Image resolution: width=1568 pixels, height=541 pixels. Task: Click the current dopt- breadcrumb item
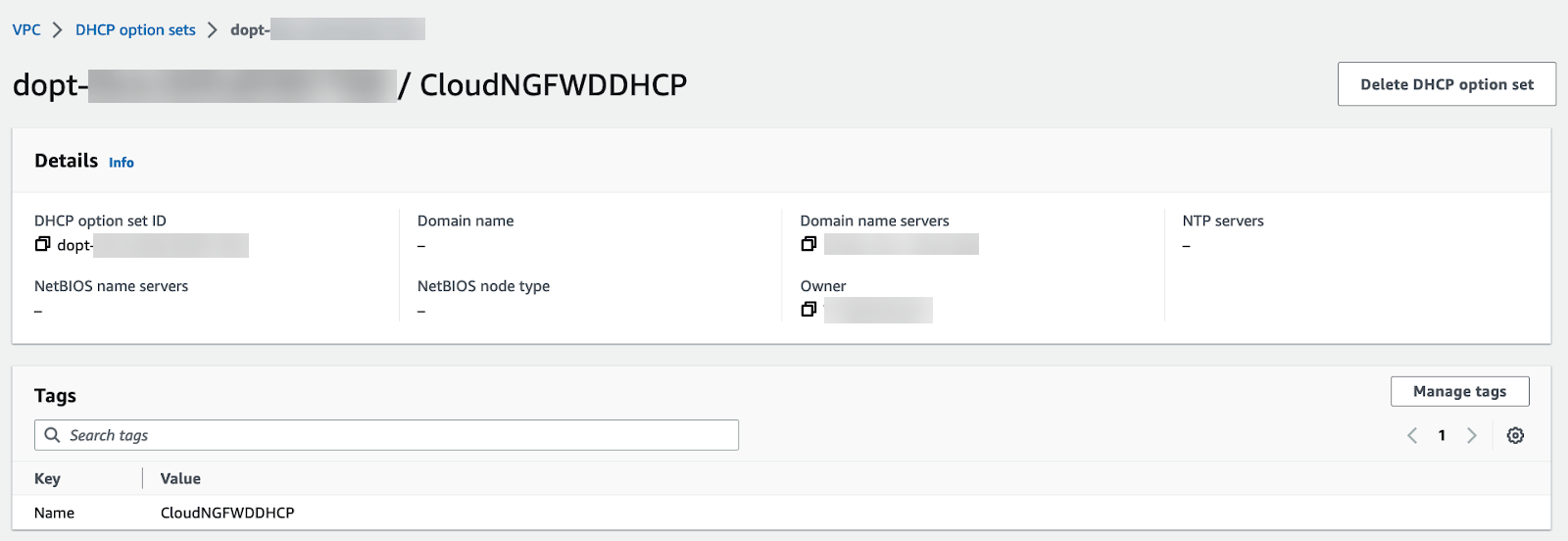250,29
